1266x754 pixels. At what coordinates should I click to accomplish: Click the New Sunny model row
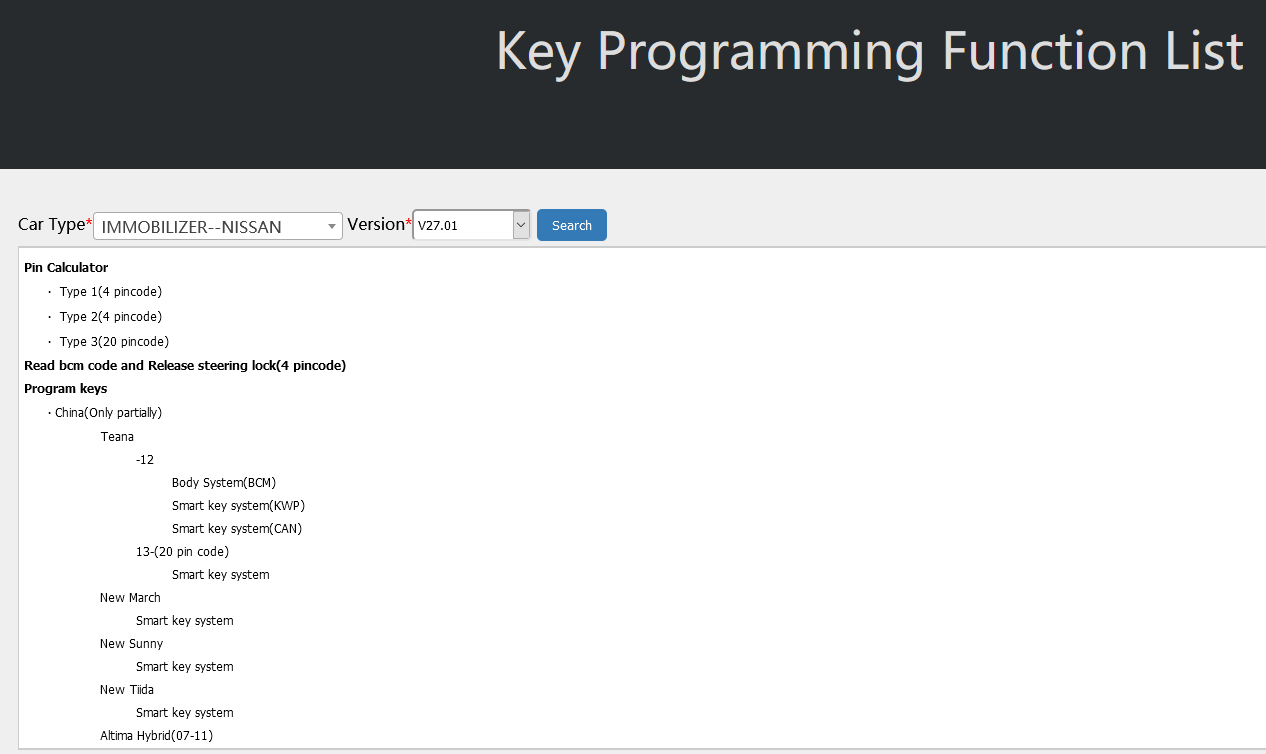coord(131,643)
